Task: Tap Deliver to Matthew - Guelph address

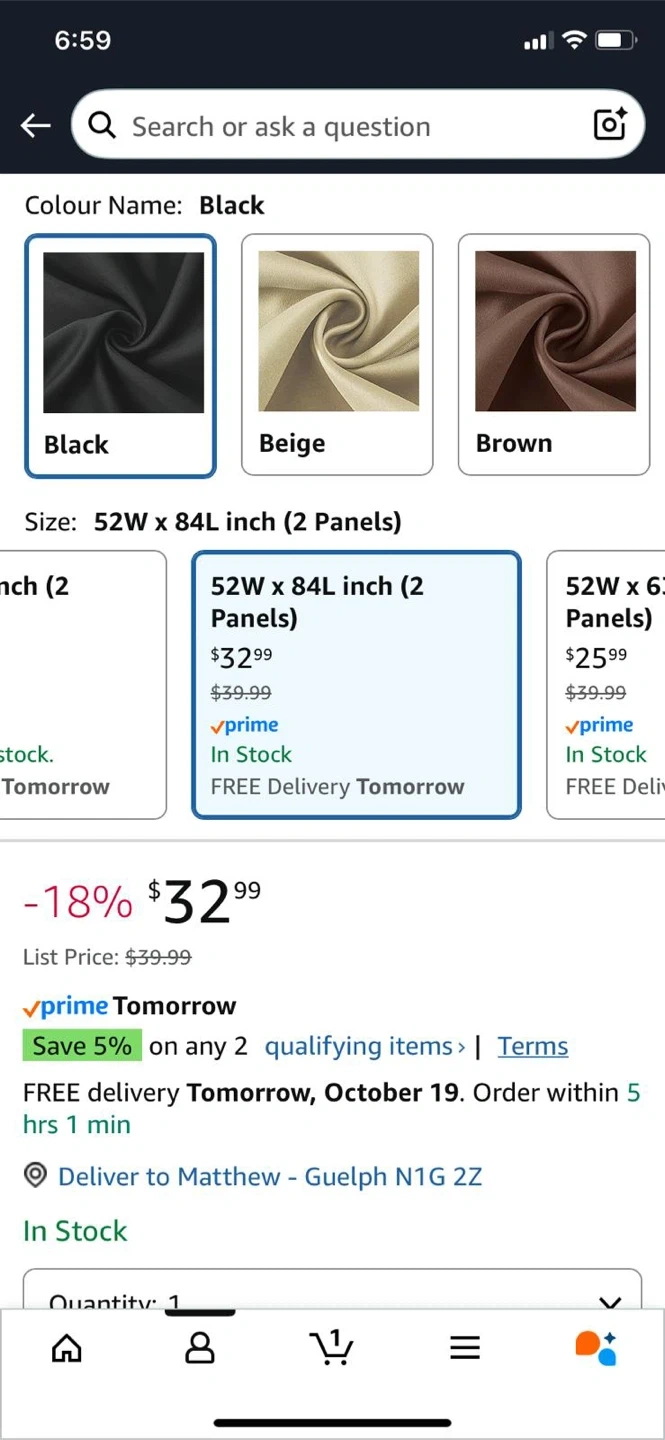Action: [270, 1176]
